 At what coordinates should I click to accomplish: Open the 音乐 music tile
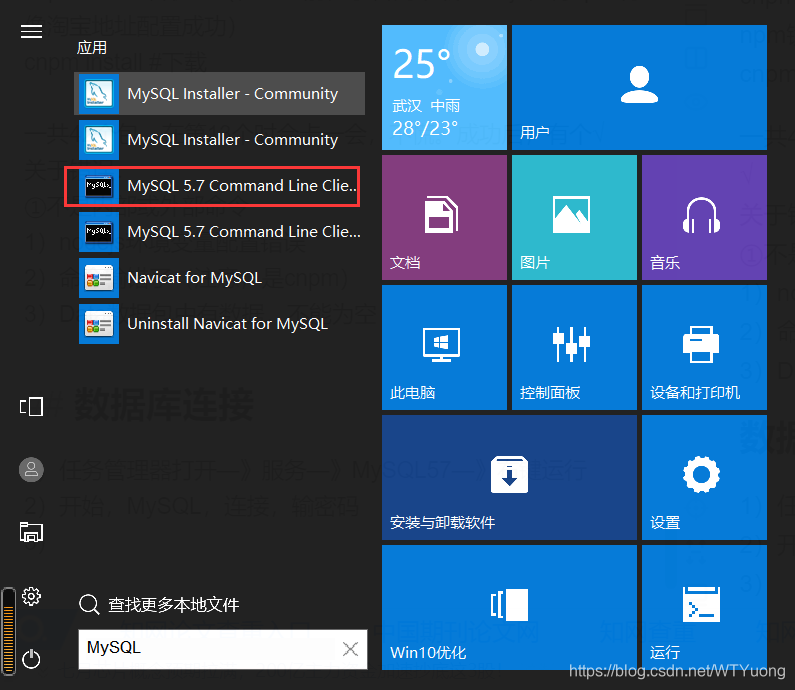tap(704, 217)
